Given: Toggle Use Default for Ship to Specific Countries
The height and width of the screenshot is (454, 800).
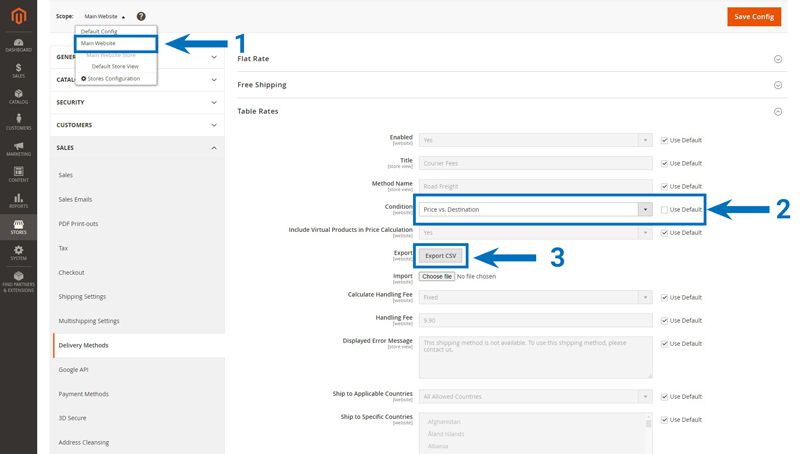Looking at the screenshot, I should [x=664, y=420].
